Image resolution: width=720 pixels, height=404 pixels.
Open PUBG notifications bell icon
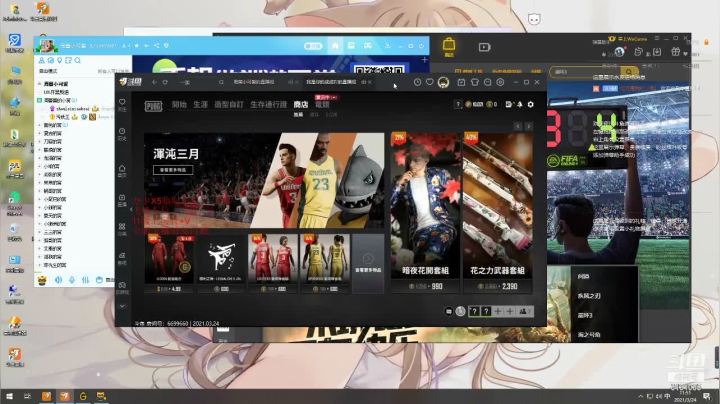520,105
